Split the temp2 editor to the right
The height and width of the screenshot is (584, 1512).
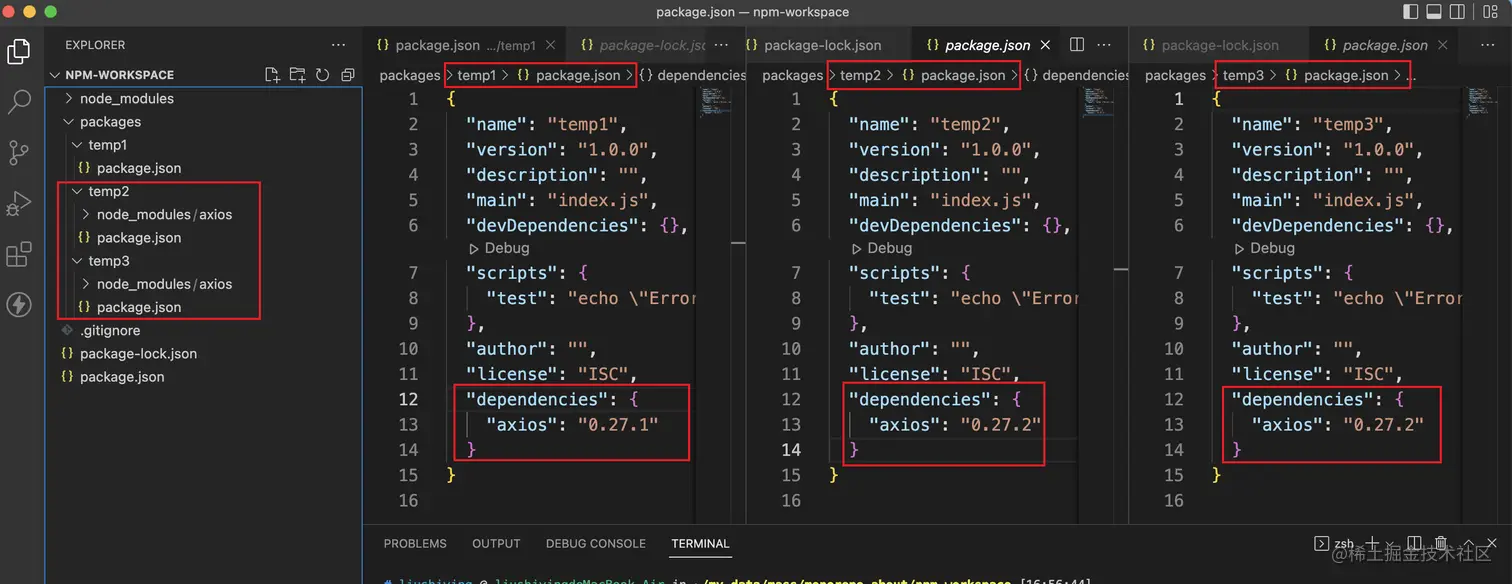pos(1077,45)
